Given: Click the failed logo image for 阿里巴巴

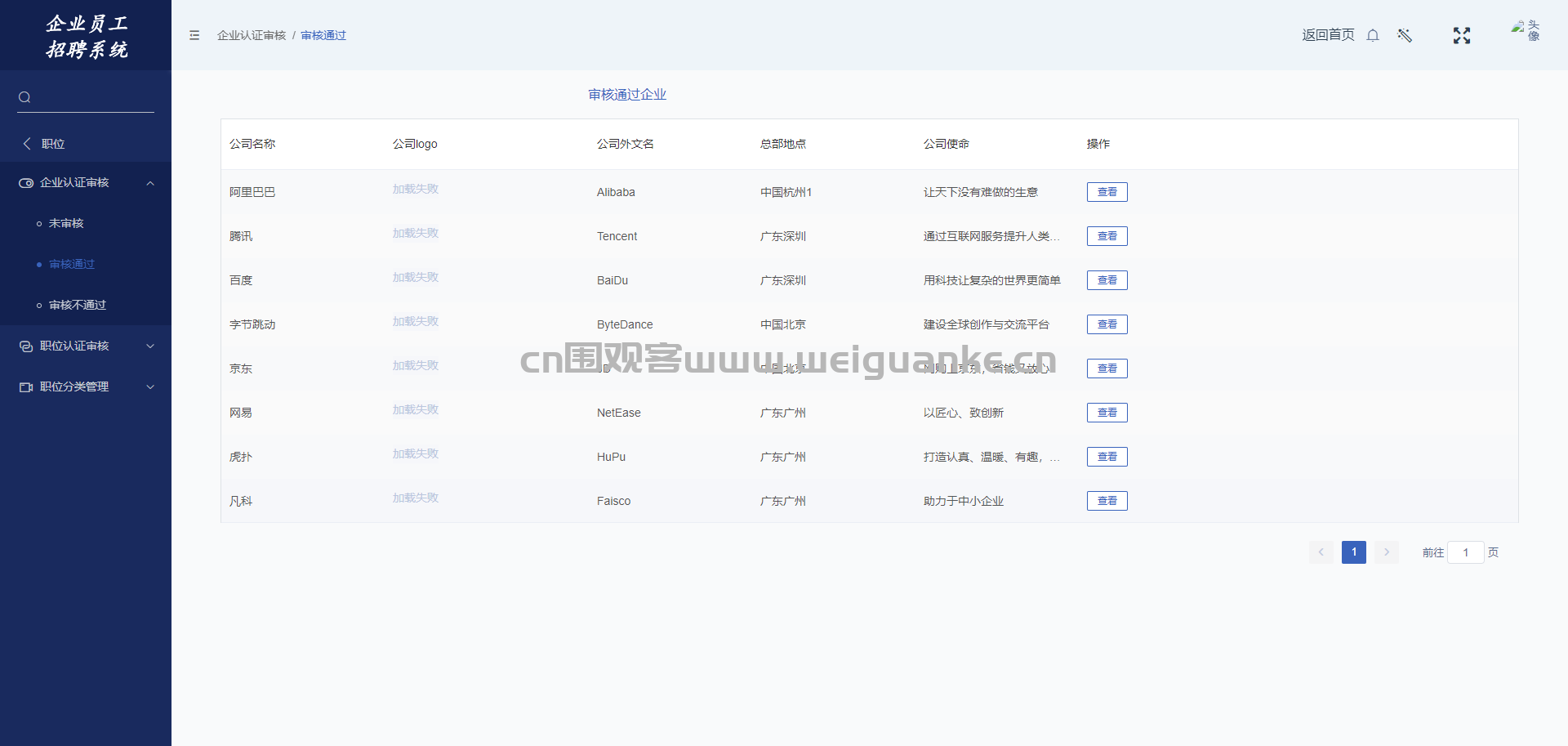Looking at the screenshot, I should click(x=416, y=189).
